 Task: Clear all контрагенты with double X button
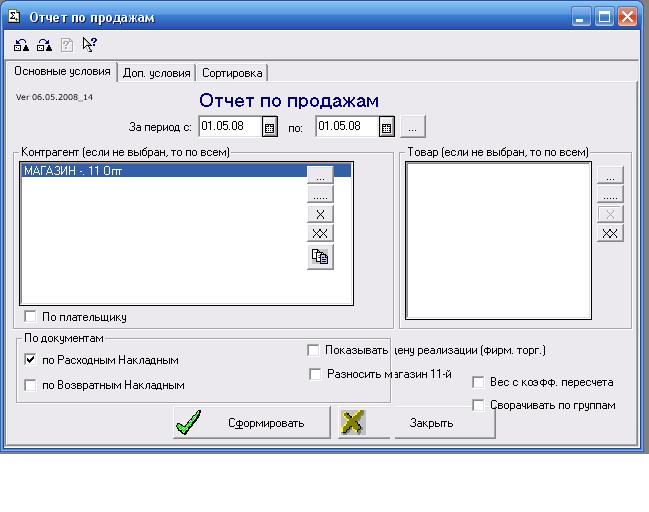coord(320,234)
